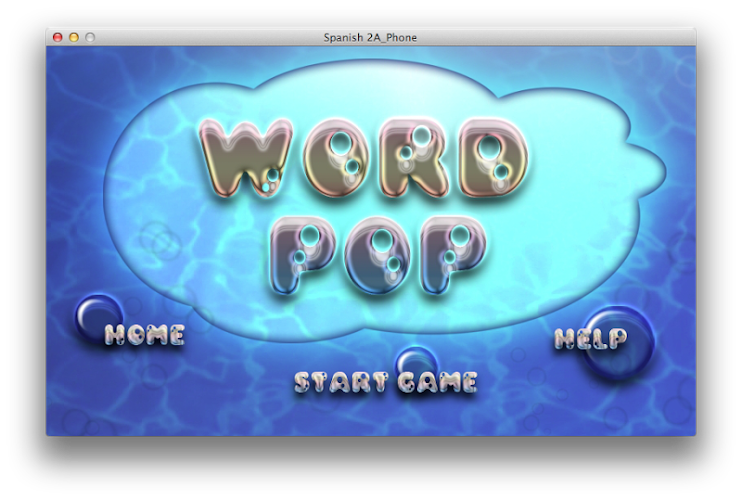Minimize the window with yellow button
The image size is (742, 500).
click(74, 37)
